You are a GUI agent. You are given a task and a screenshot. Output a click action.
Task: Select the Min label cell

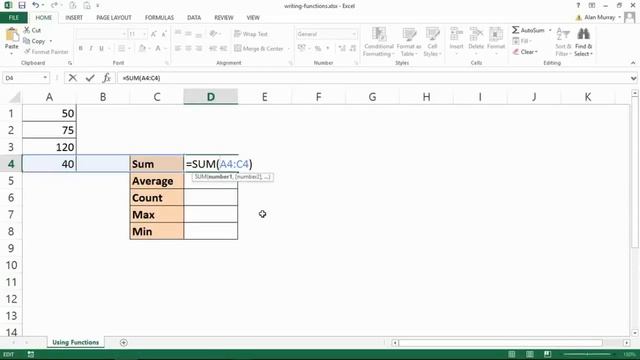pos(157,231)
